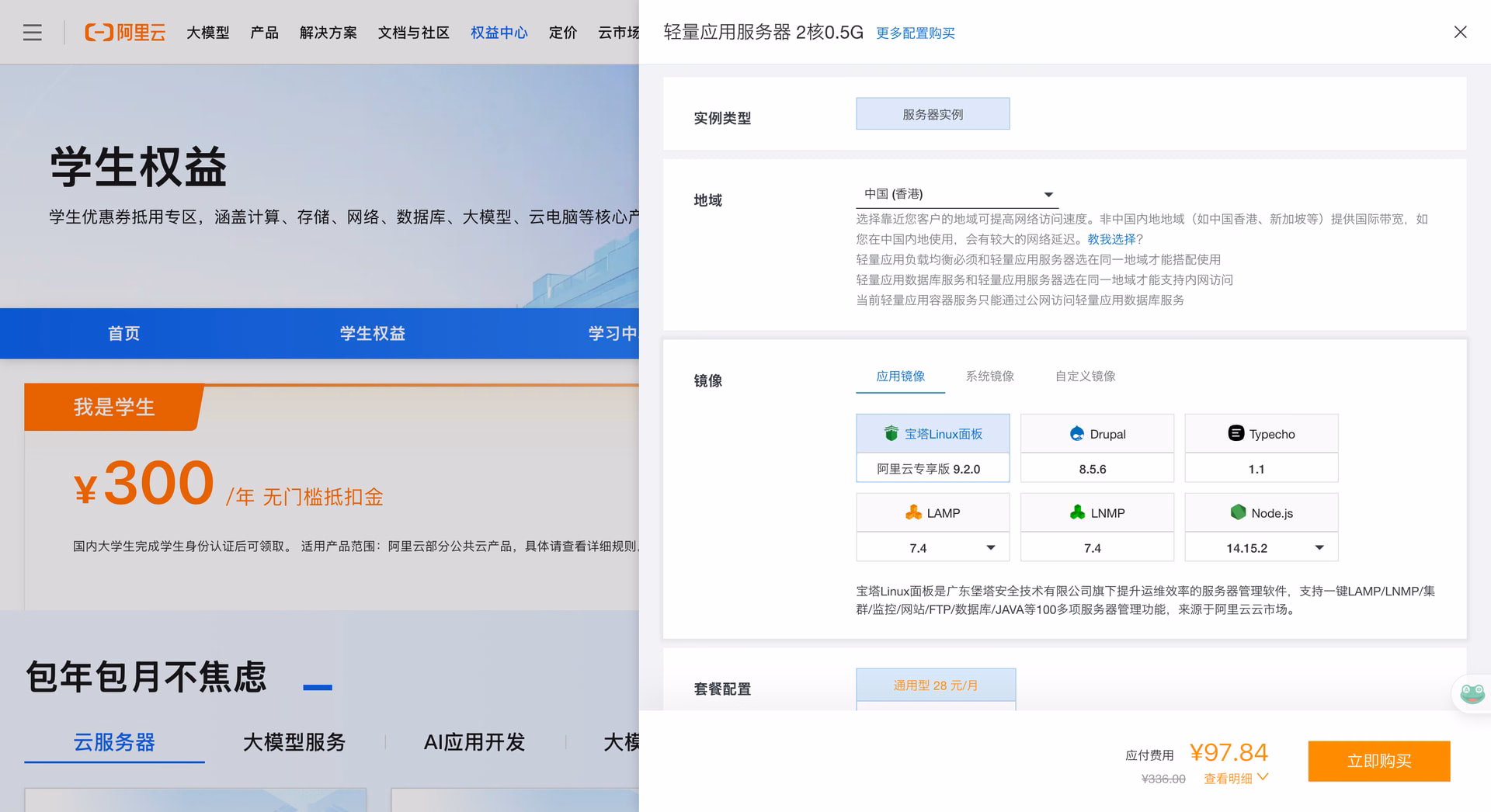Select the LAMP image option
The height and width of the screenshot is (812, 1491).
933,512
